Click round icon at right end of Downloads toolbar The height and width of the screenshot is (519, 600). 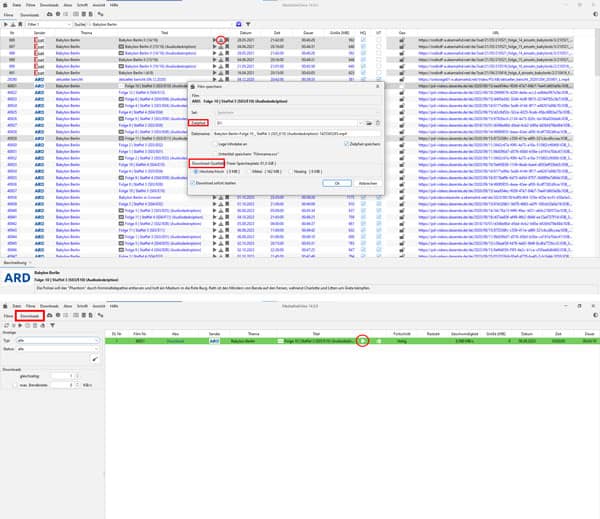595,315
